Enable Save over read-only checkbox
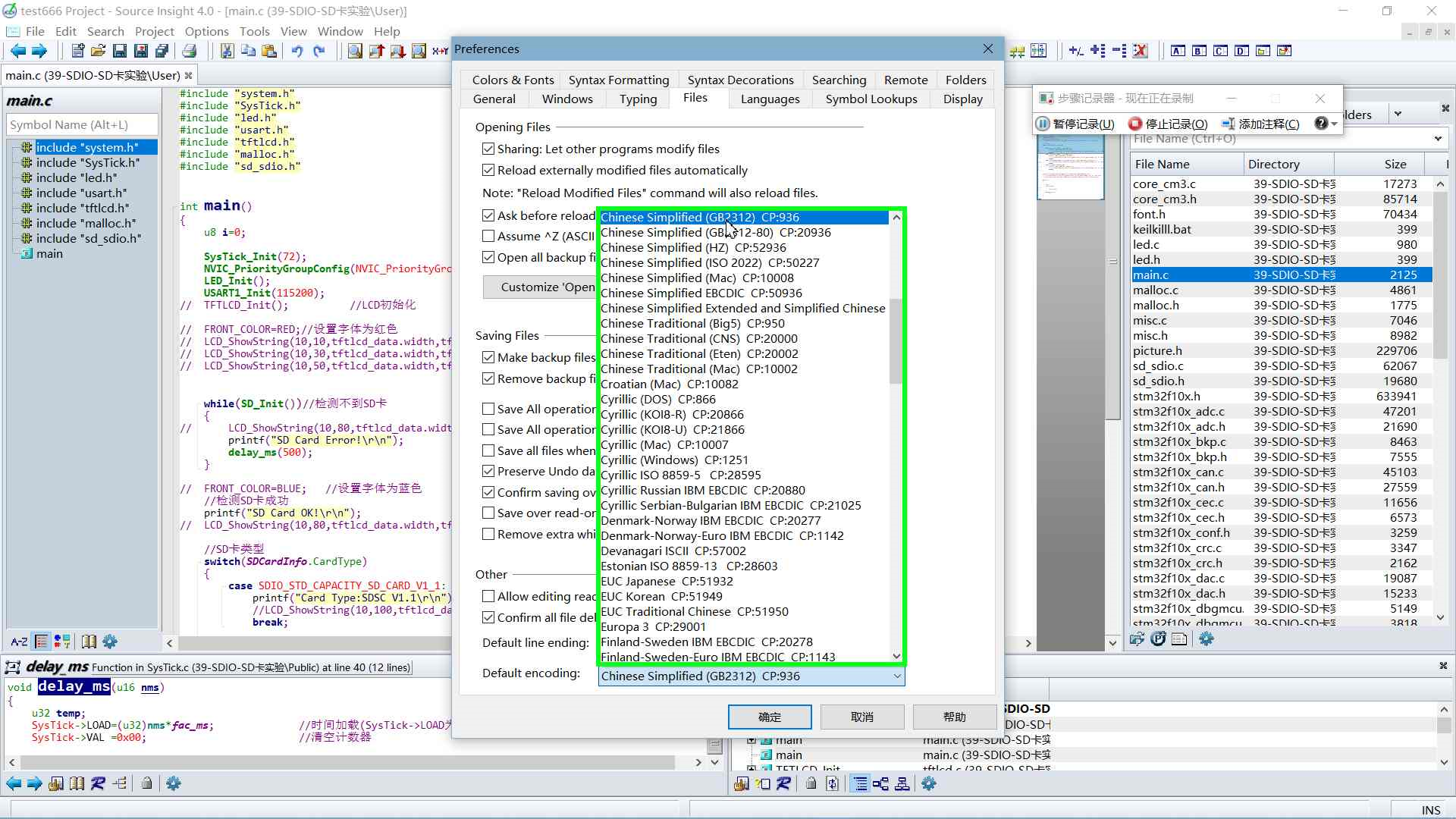The image size is (1456, 819). [x=488, y=513]
